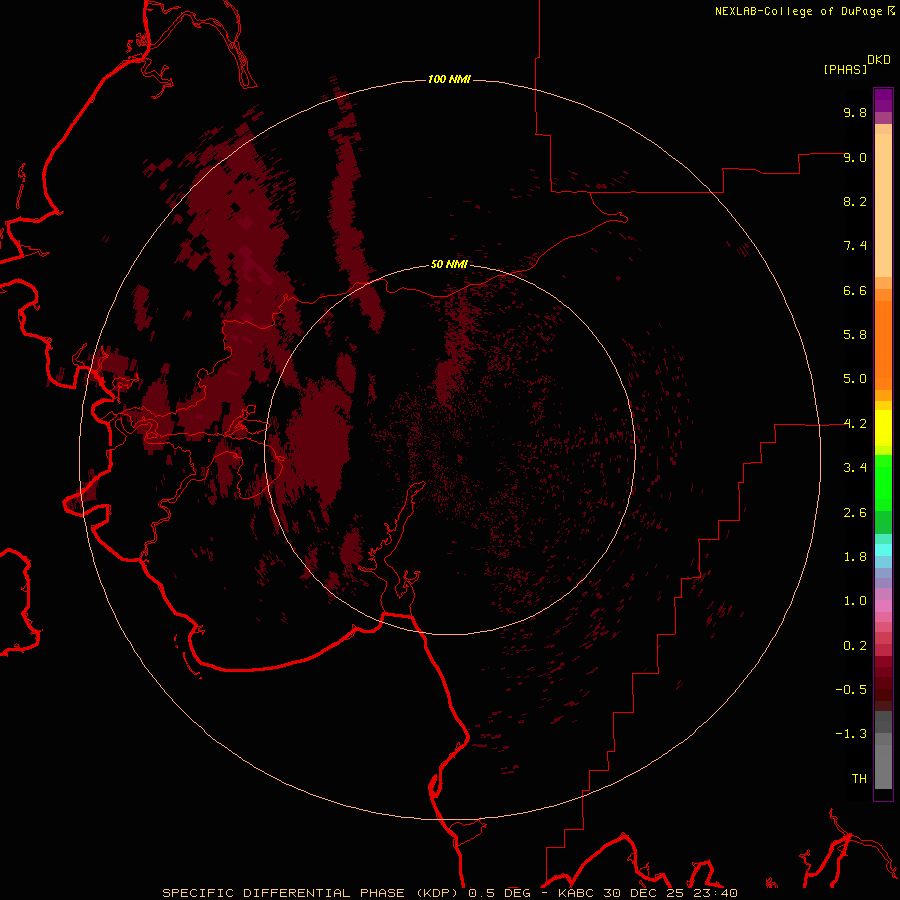Click the bright green segment of color bar

click(x=883, y=483)
